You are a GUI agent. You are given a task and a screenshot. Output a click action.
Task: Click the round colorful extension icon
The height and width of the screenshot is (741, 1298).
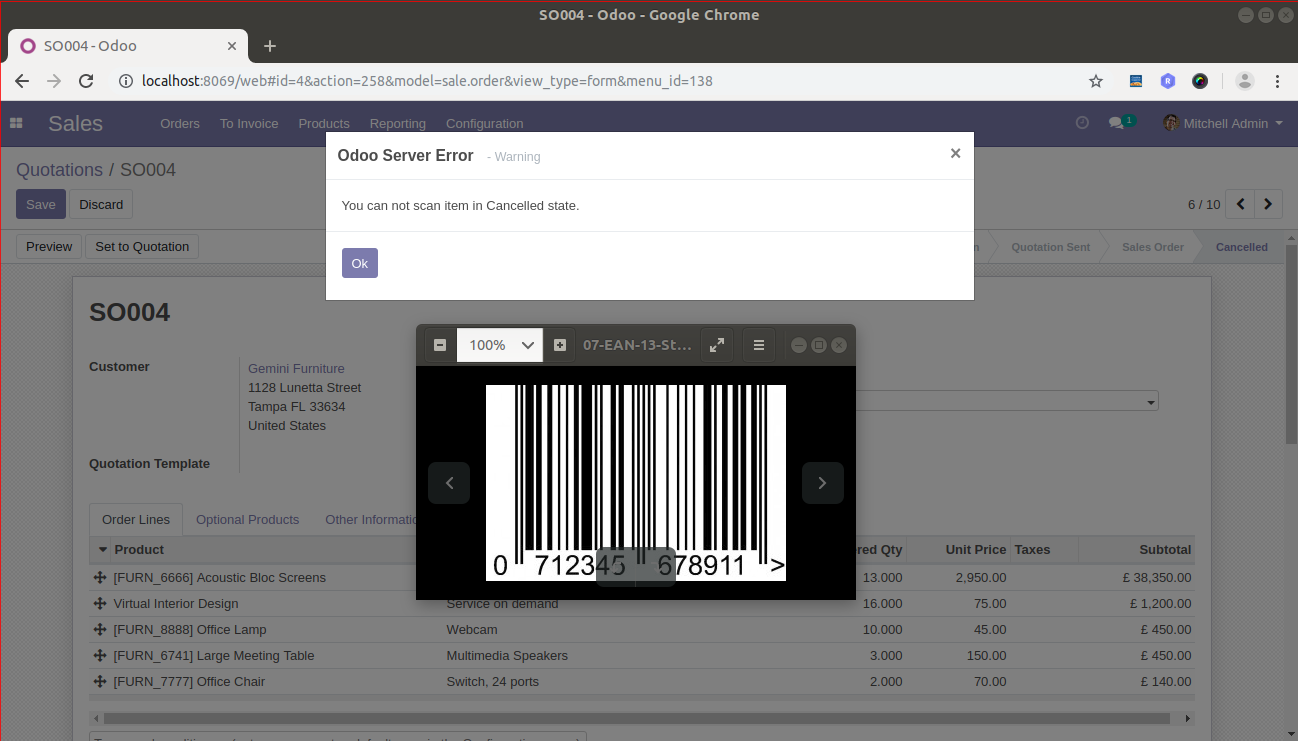(1200, 81)
